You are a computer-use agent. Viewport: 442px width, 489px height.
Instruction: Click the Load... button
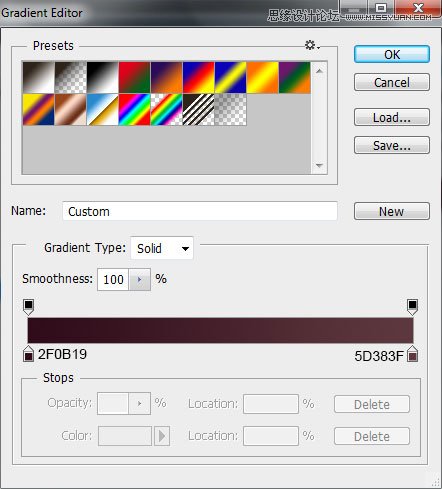pos(392,117)
